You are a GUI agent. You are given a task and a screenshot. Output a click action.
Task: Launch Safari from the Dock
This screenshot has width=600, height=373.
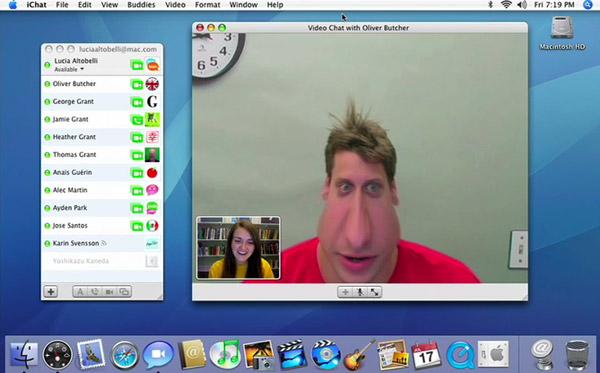(x=125, y=355)
